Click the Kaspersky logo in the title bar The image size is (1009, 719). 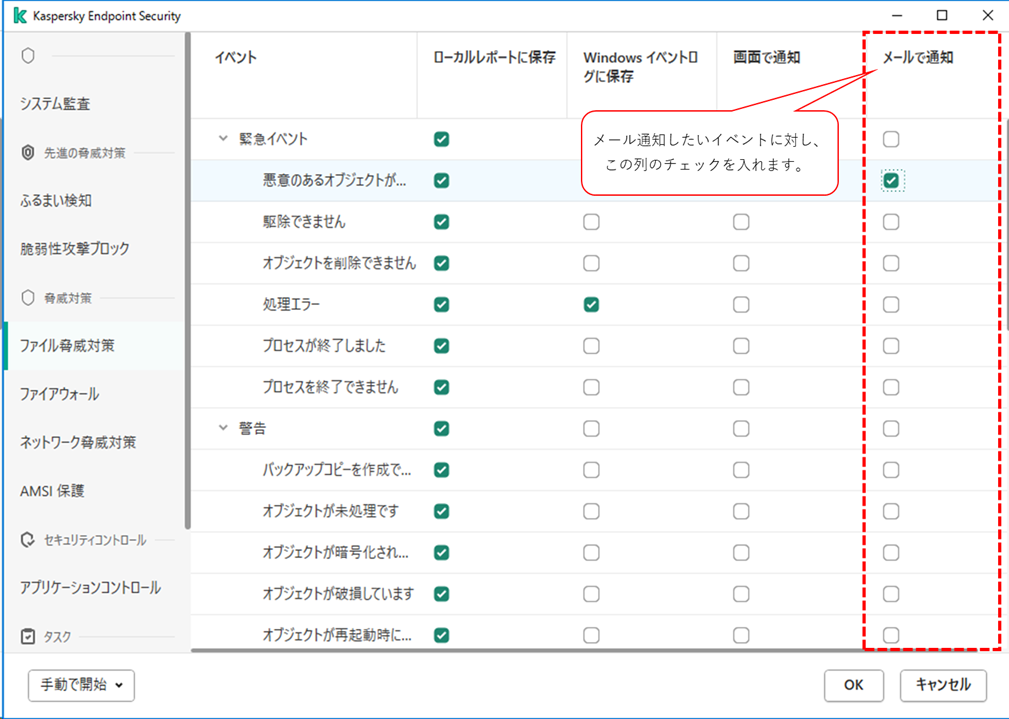pyautogui.click(x=18, y=15)
